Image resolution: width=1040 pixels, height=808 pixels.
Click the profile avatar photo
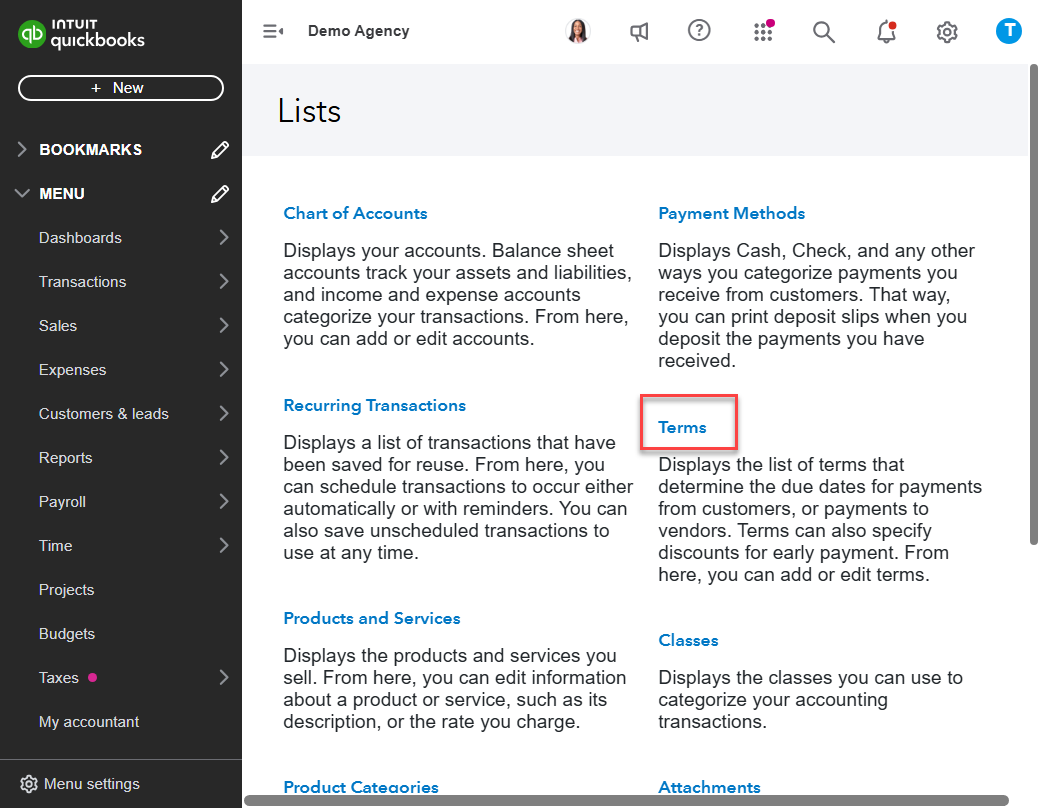tap(578, 31)
